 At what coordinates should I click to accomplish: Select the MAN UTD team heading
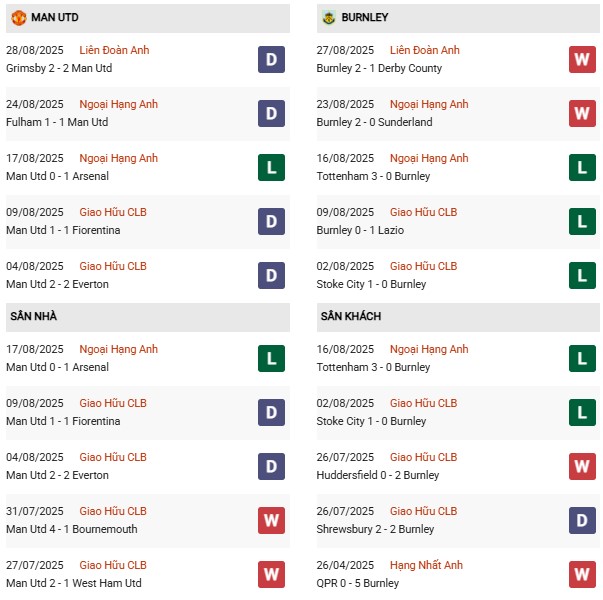click(55, 18)
